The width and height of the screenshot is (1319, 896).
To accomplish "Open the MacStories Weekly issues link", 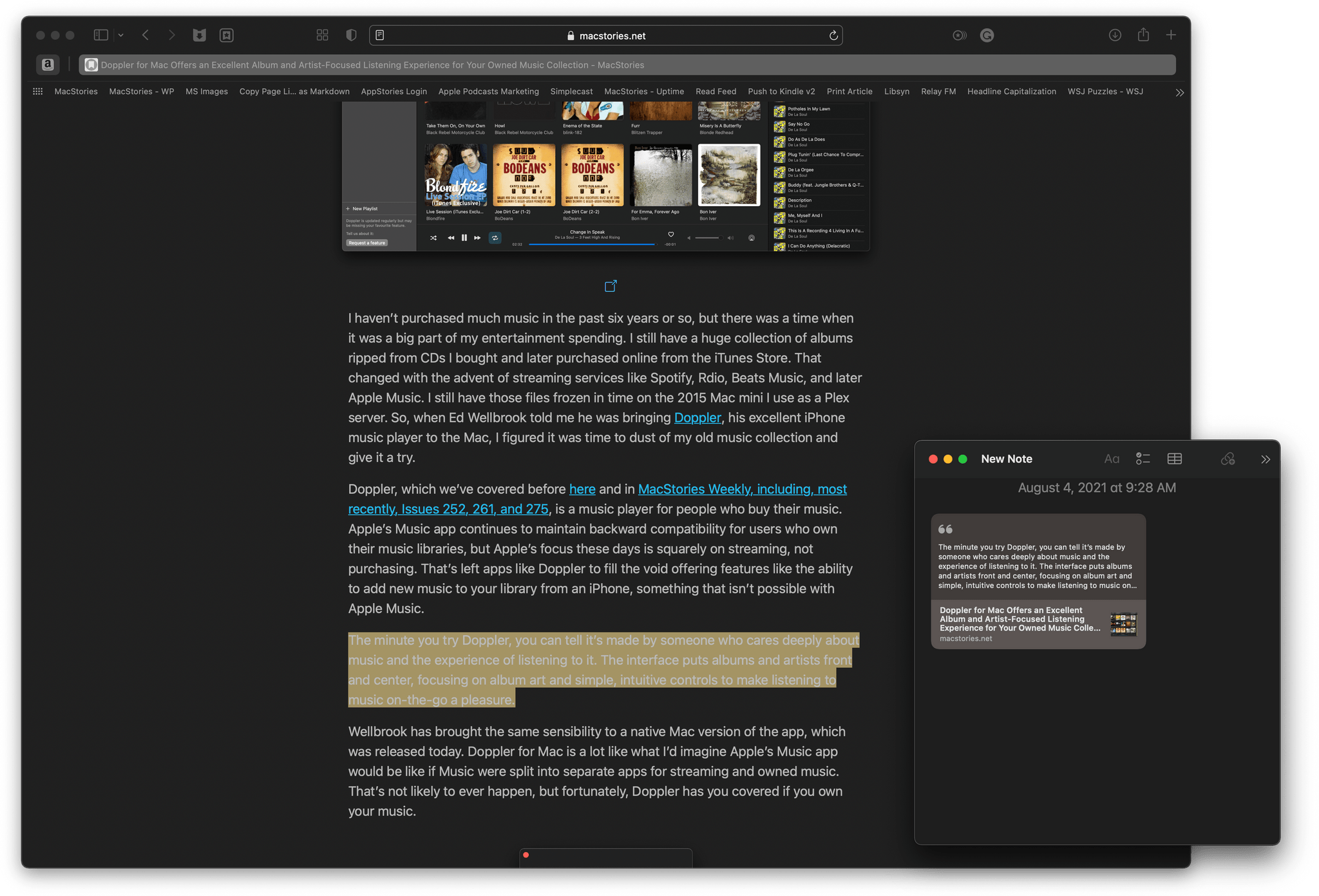I will [598, 499].
